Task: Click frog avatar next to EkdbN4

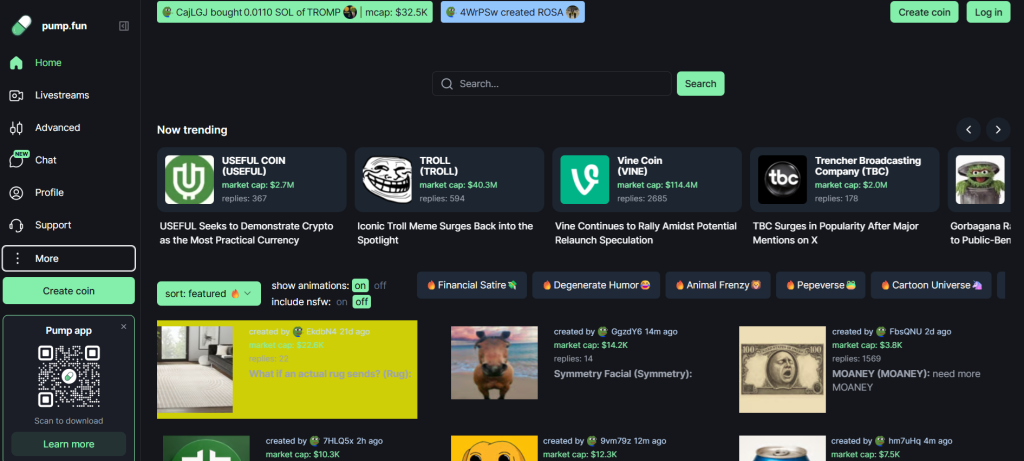Action: 298,332
